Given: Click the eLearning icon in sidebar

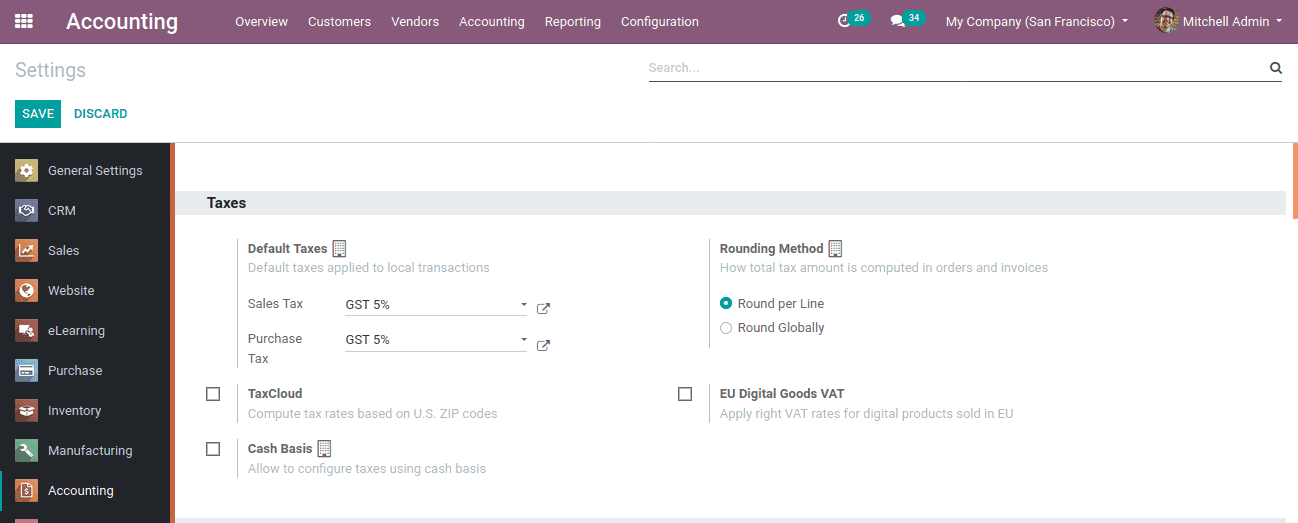Looking at the screenshot, I should coord(27,330).
